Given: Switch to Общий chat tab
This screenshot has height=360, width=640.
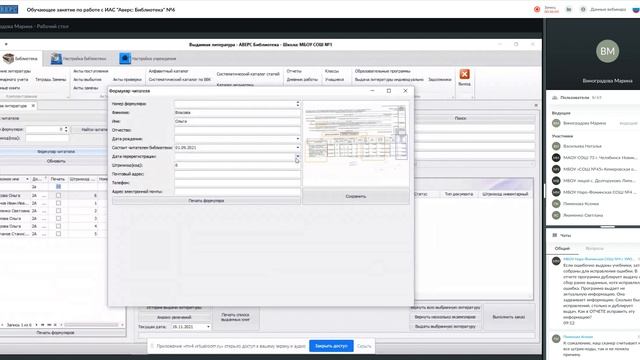Looking at the screenshot, I should 562,249.
